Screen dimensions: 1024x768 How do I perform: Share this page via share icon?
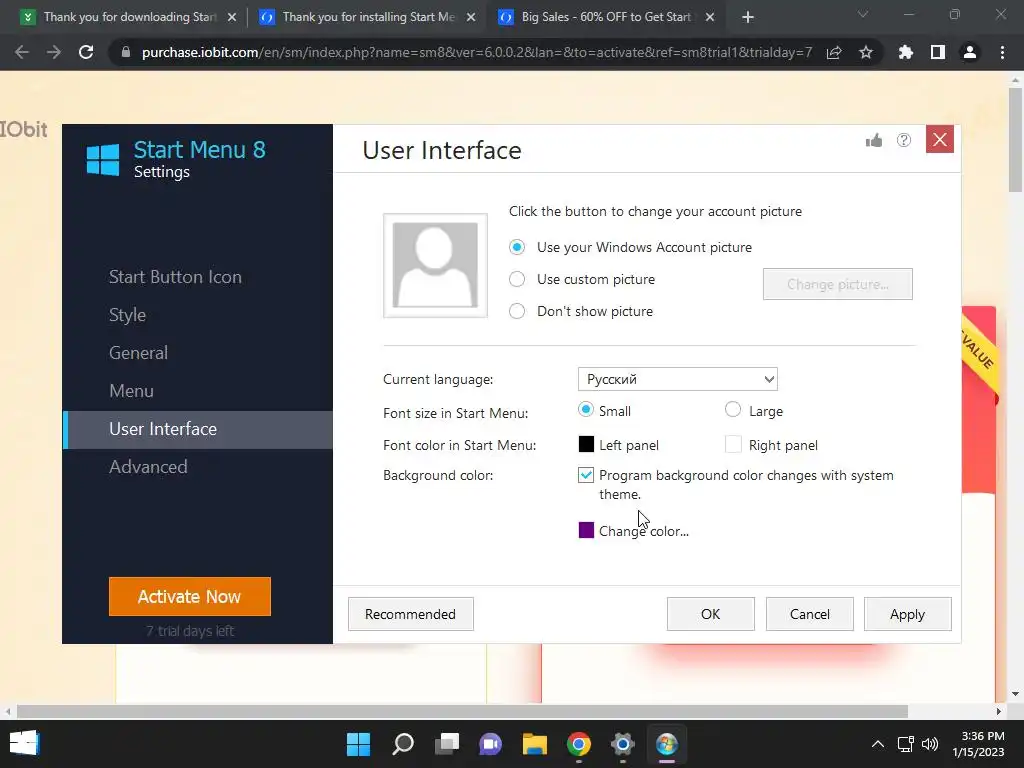(x=834, y=52)
